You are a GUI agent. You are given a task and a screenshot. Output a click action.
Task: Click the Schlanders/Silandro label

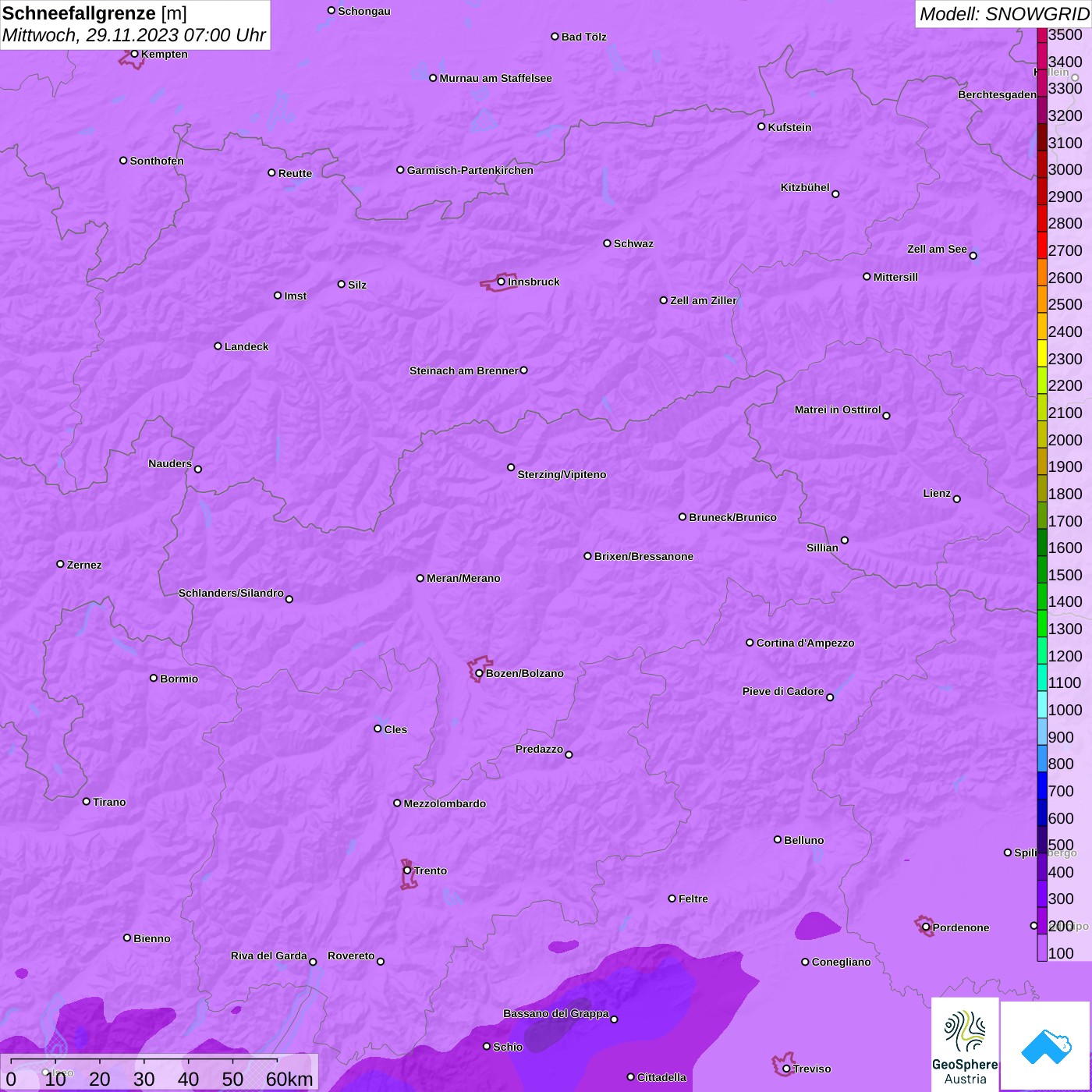coord(231,593)
